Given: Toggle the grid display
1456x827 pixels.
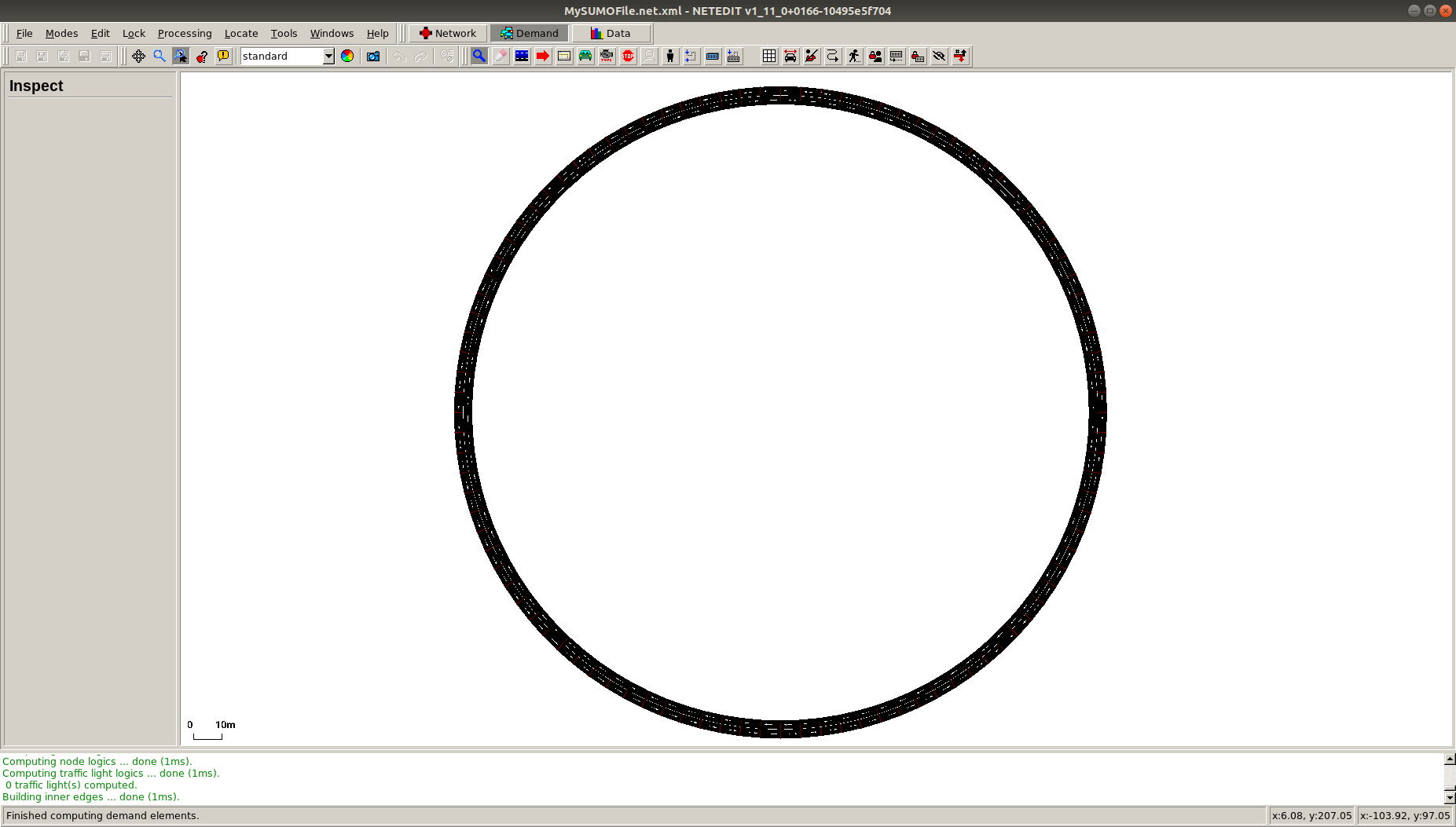Looking at the screenshot, I should coord(769,56).
